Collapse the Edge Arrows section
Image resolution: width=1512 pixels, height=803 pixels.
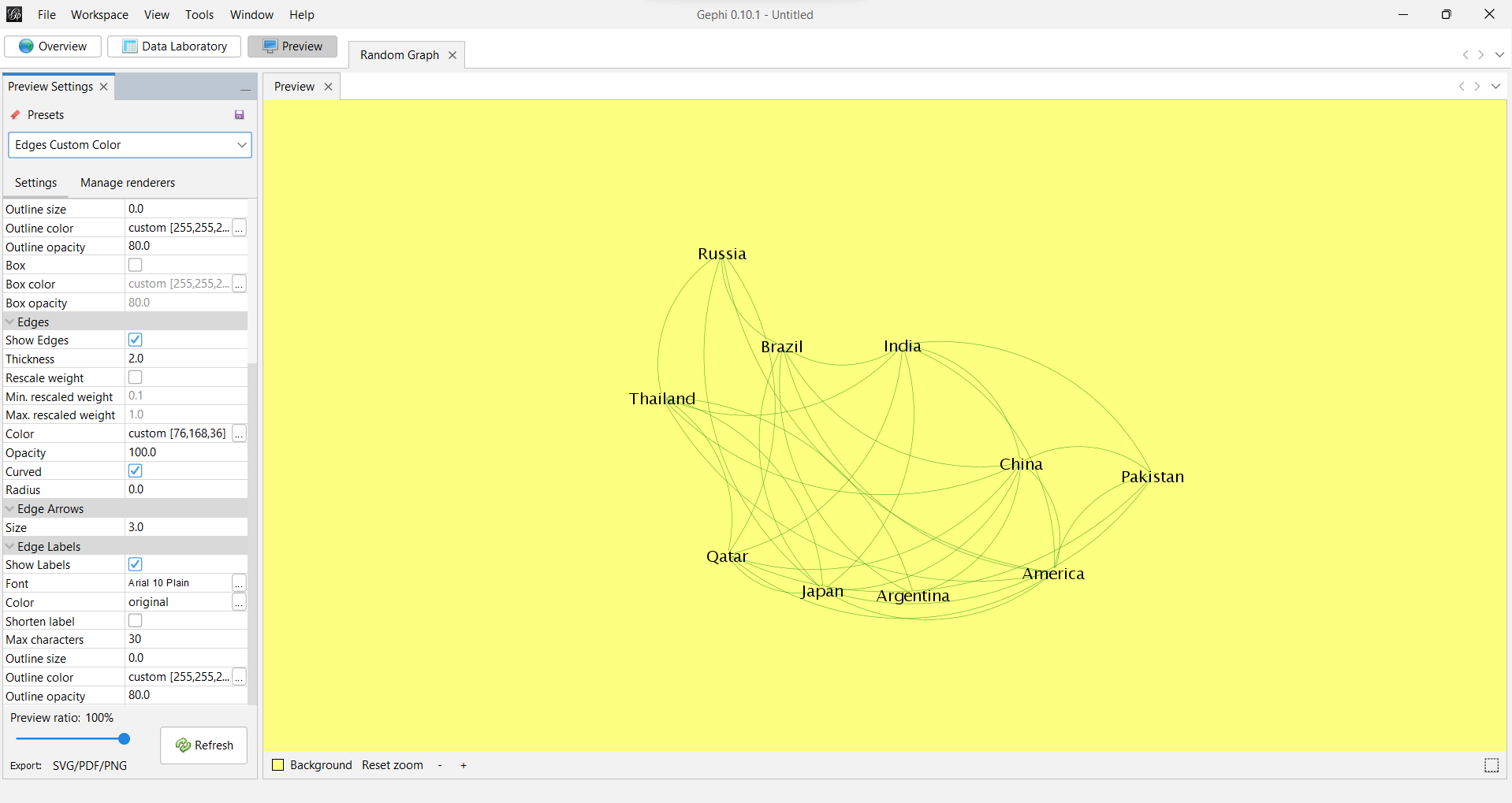click(x=9, y=508)
